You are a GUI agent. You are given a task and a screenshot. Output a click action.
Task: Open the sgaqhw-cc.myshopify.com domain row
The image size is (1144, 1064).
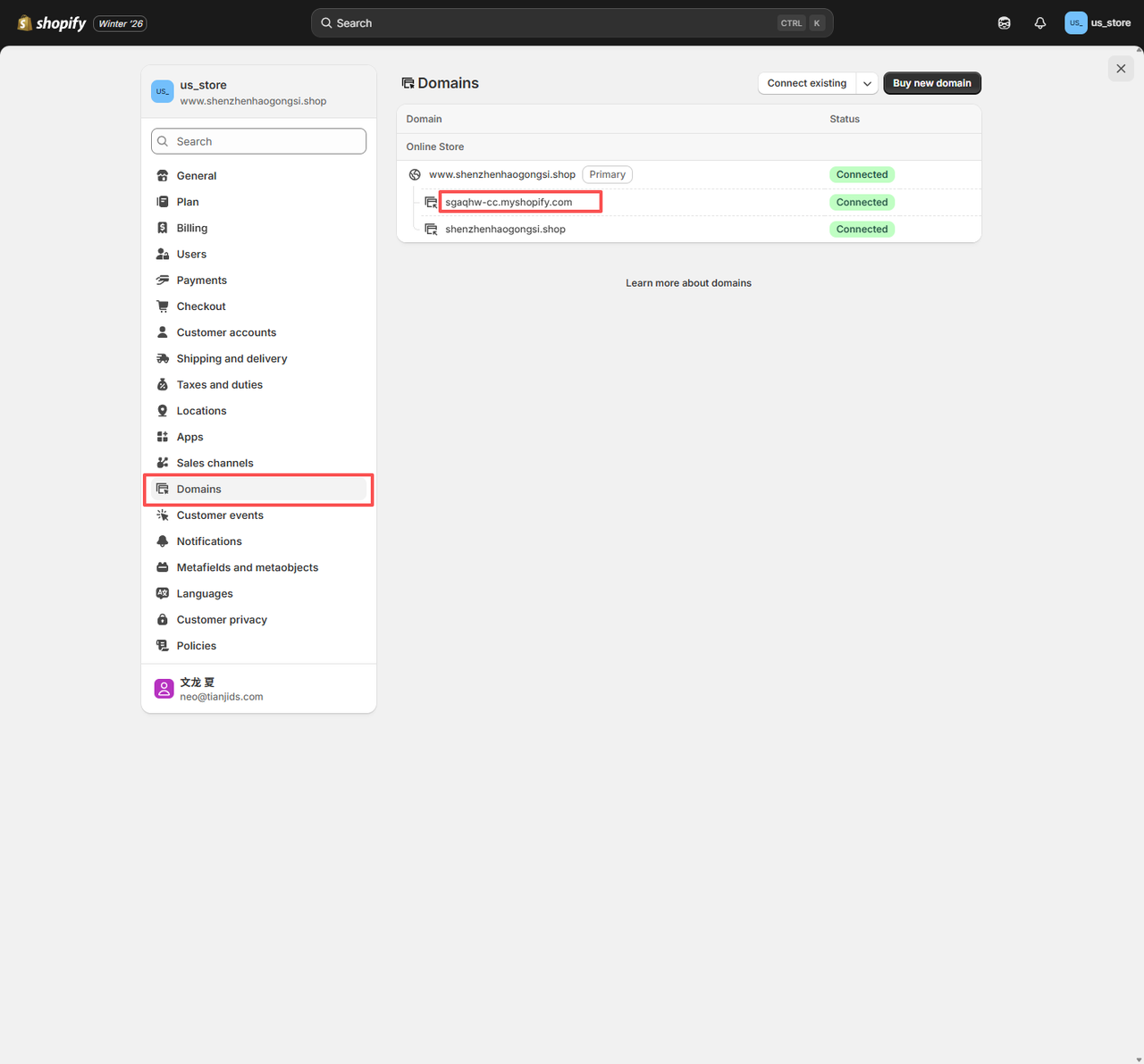pyautogui.click(x=509, y=203)
